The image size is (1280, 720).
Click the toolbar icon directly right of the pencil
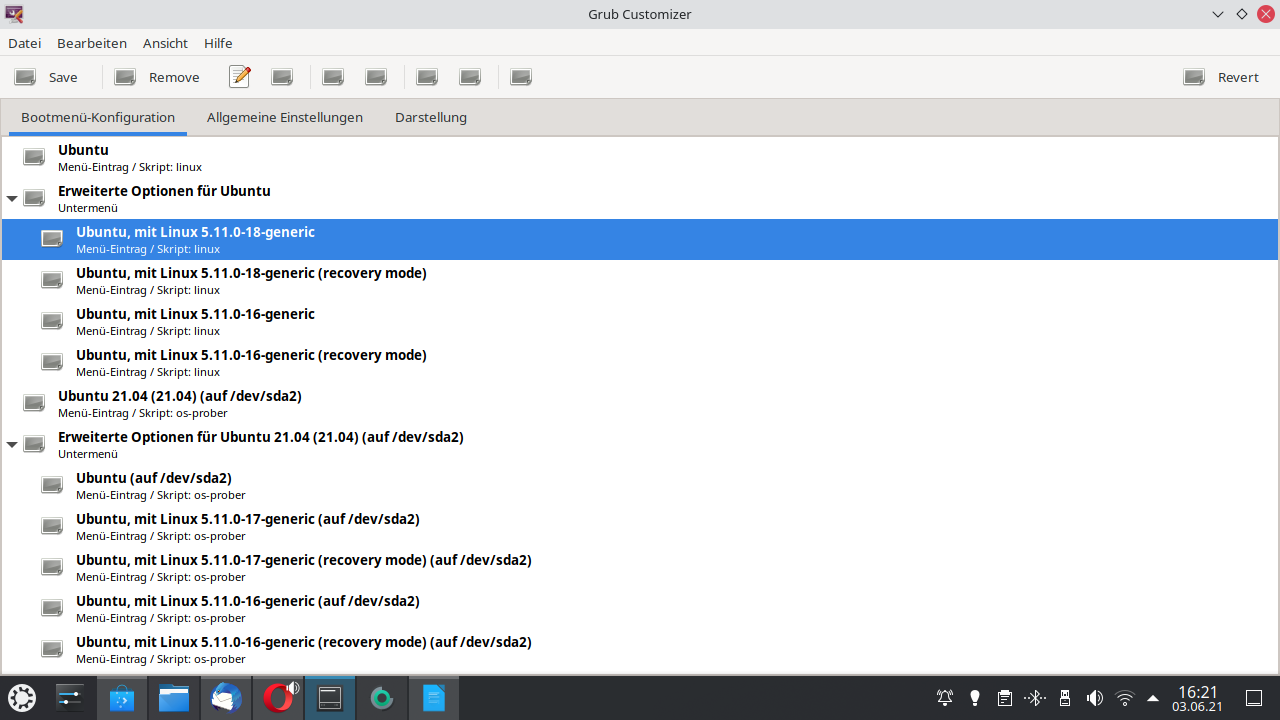pos(282,77)
